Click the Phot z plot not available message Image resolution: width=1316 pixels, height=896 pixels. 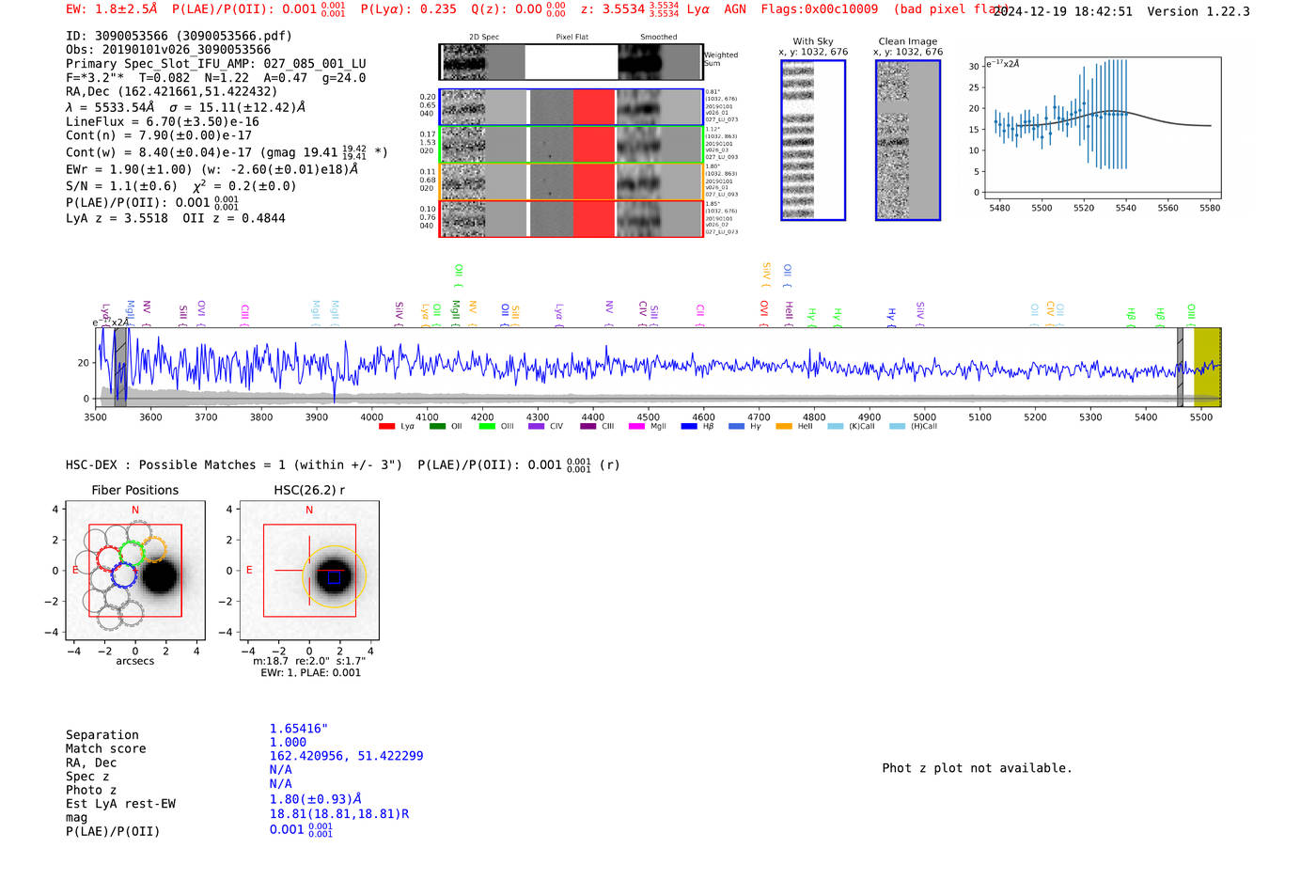(x=977, y=768)
